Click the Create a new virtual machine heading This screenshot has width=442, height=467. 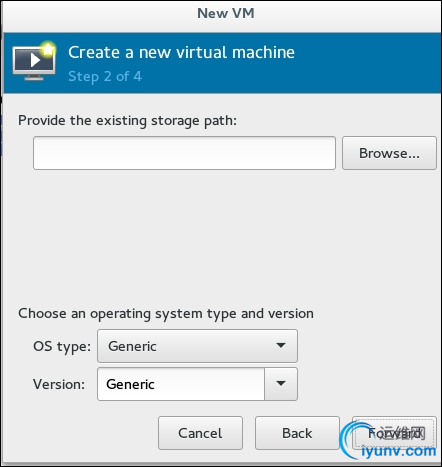coord(181,52)
